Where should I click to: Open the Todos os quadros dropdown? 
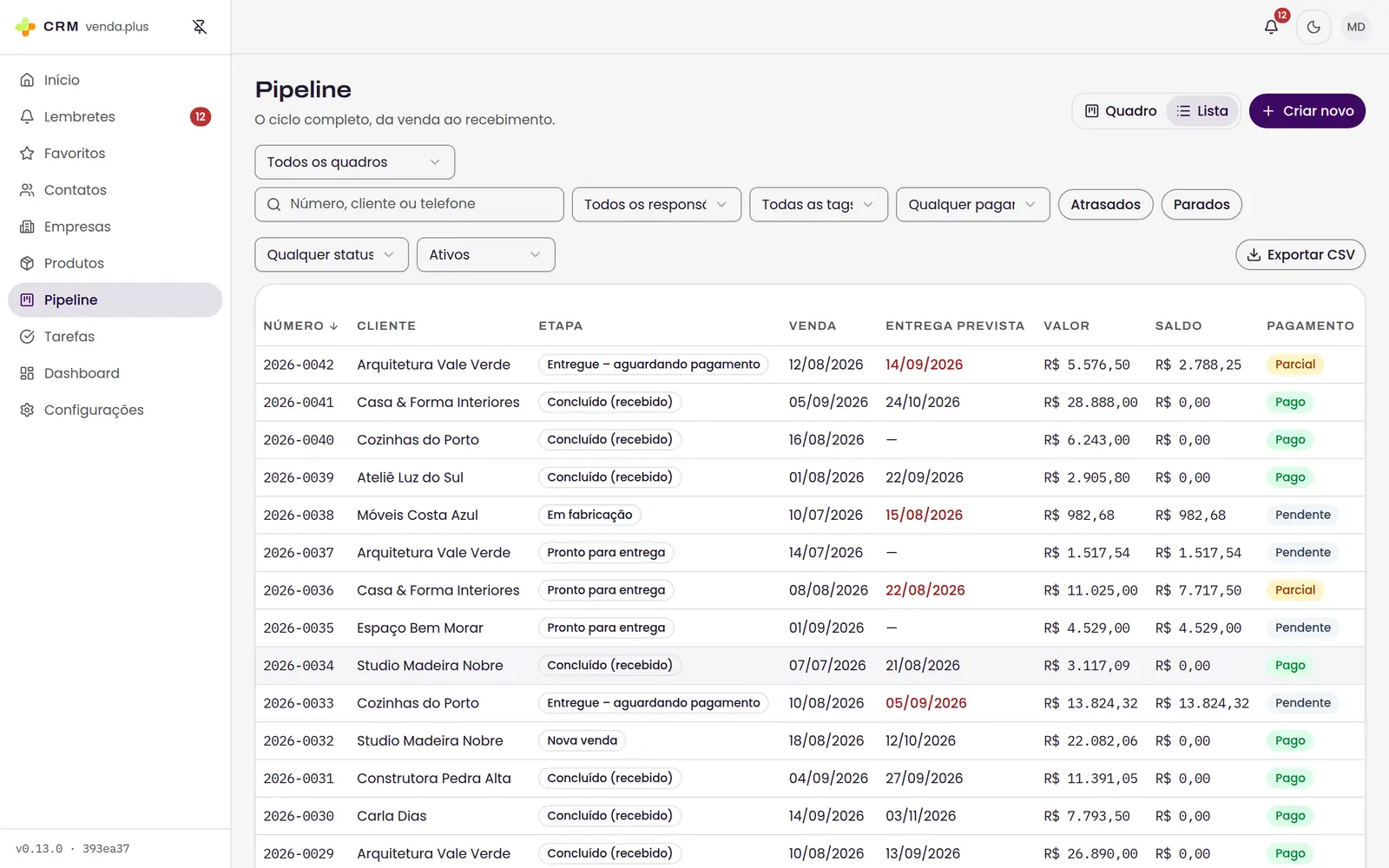pos(354,162)
